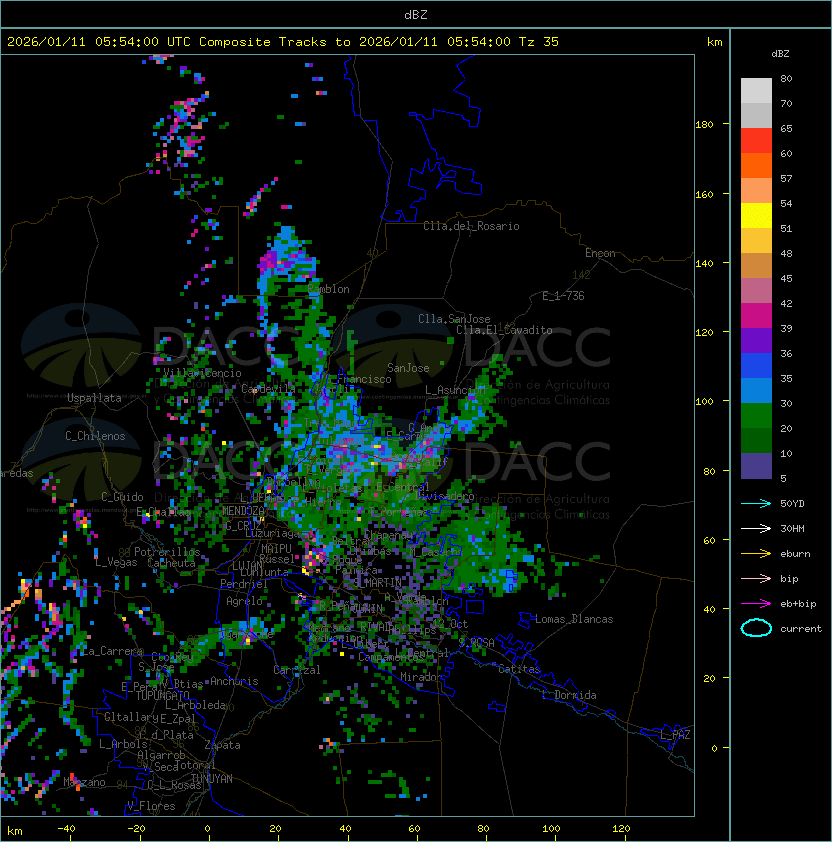This screenshot has width=832, height=842.
Task: Click the 'TUNUYAN' map label
Action: pyautogui.click(x=212, y=779)
